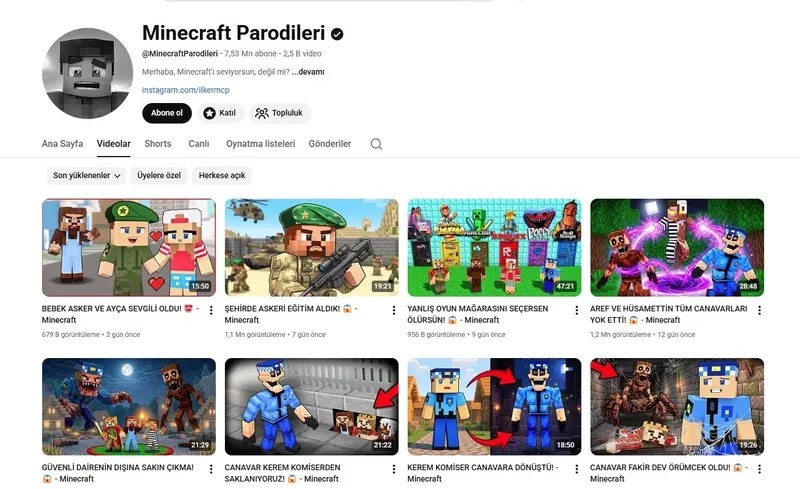Click the Katıl membership button
Viewport: 800px width, 489px height.
(221, 113)
